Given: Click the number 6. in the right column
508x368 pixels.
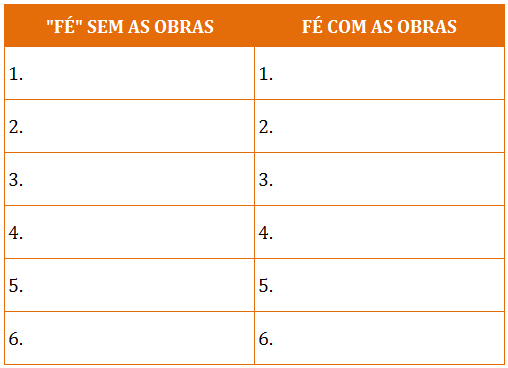Looking at the screenshot, I should 266,339.
